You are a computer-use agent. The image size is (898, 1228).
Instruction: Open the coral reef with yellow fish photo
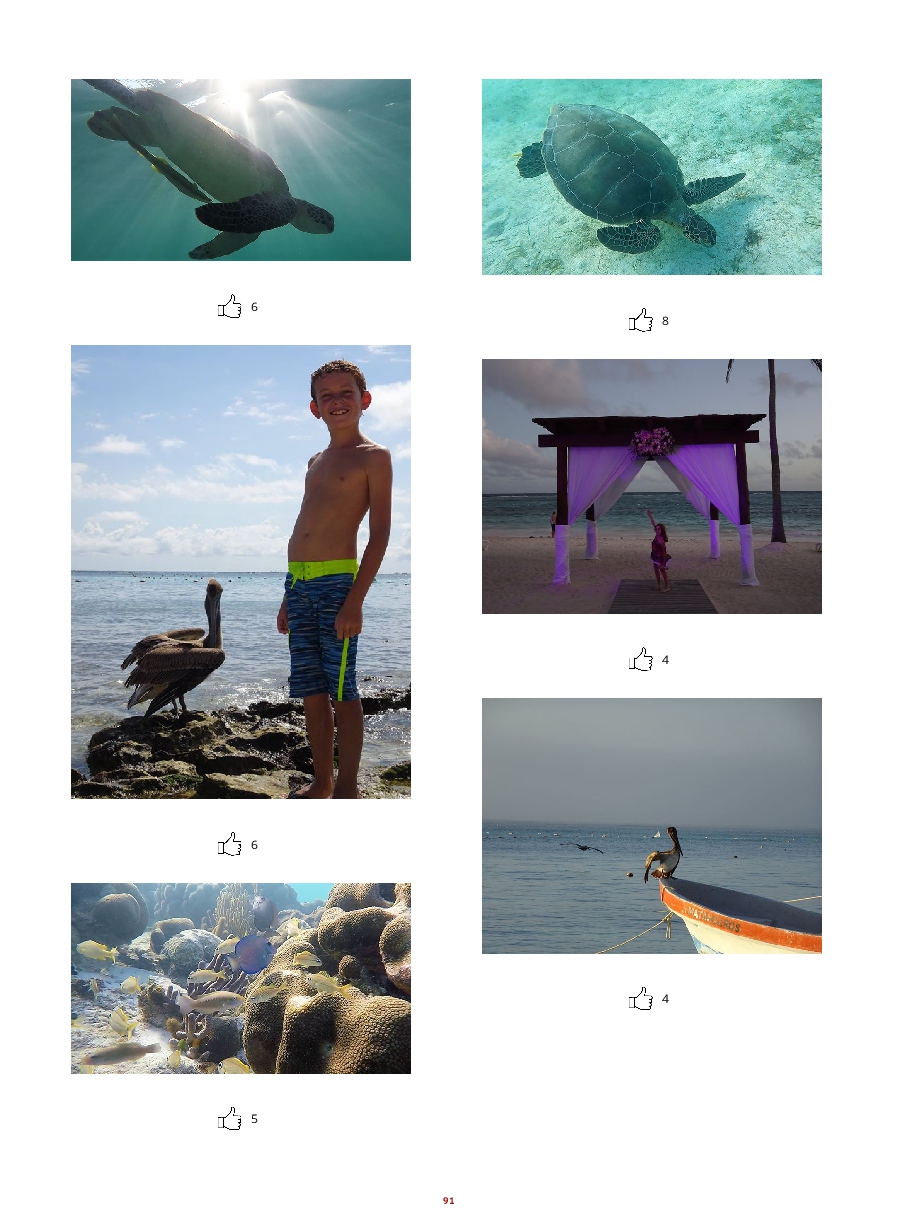241,978
